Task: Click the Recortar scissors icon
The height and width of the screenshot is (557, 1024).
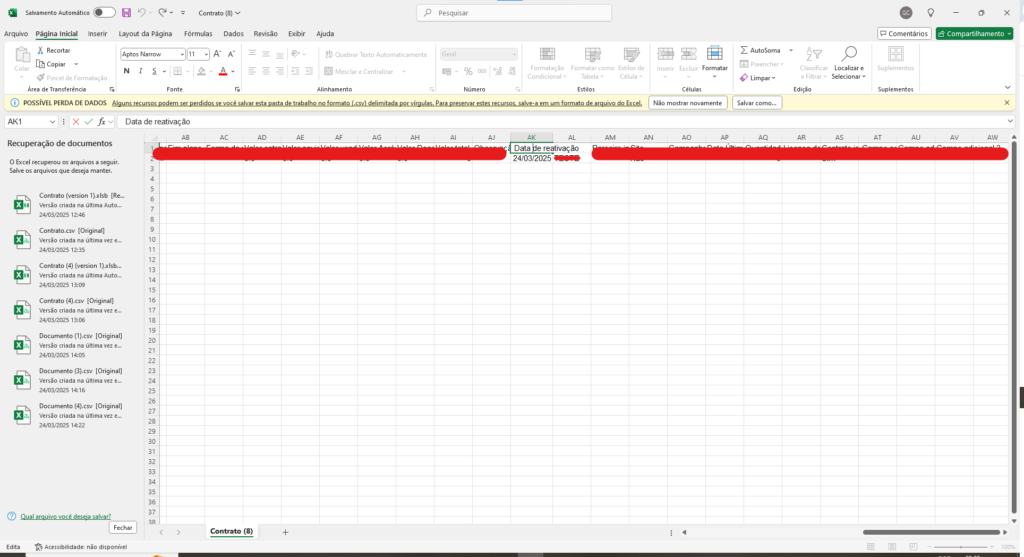Action: coord(40,50)
